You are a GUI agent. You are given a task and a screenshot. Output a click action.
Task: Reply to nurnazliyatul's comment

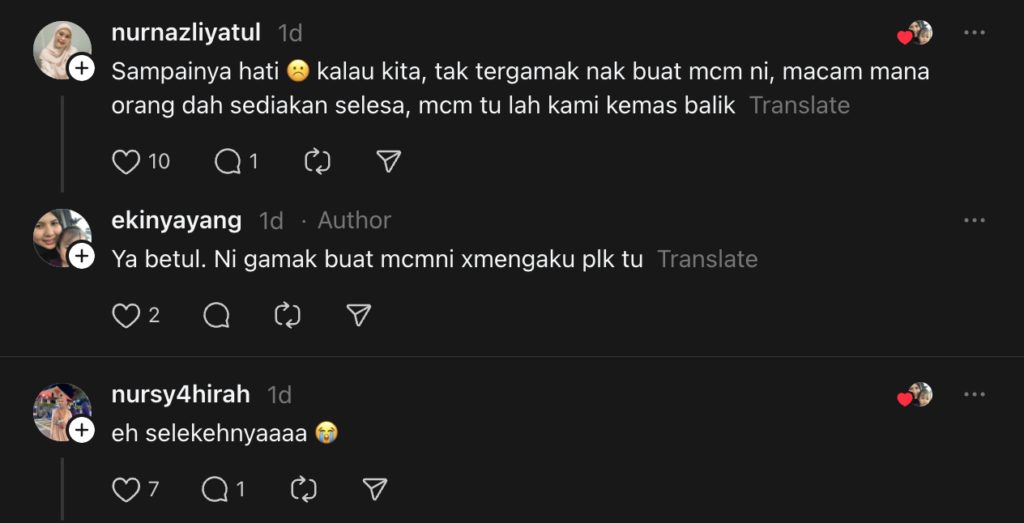[229, 162]
